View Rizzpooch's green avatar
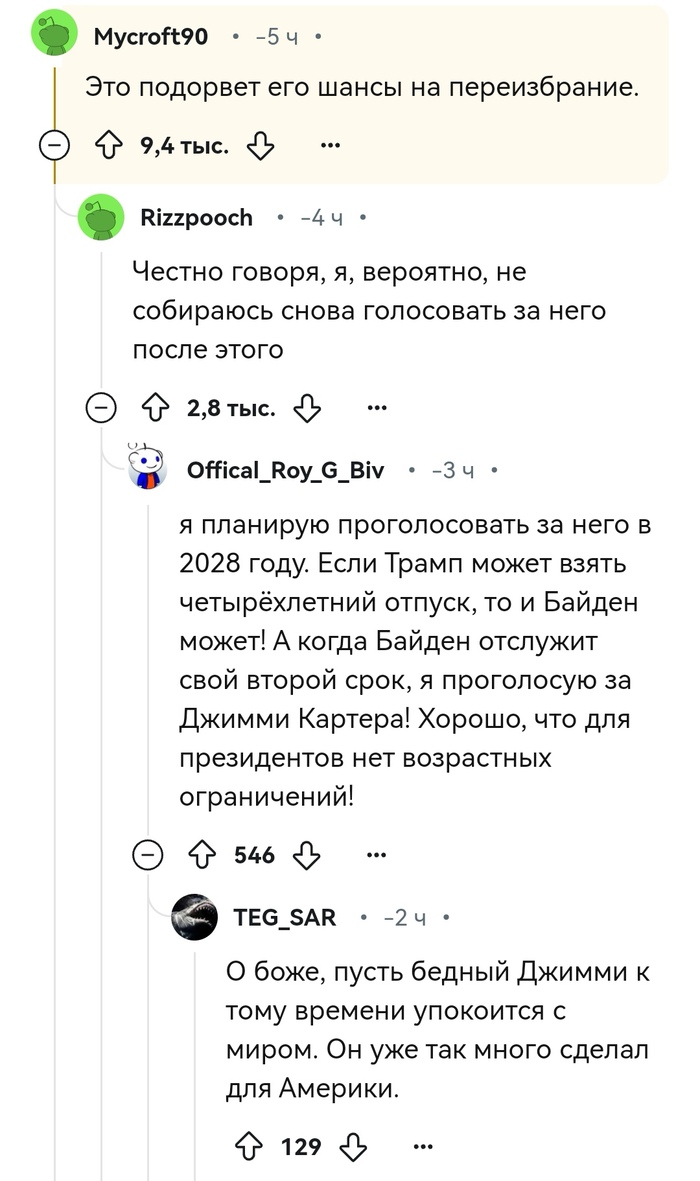This screenshot has height=1181, width=700. tap(100, 218)
